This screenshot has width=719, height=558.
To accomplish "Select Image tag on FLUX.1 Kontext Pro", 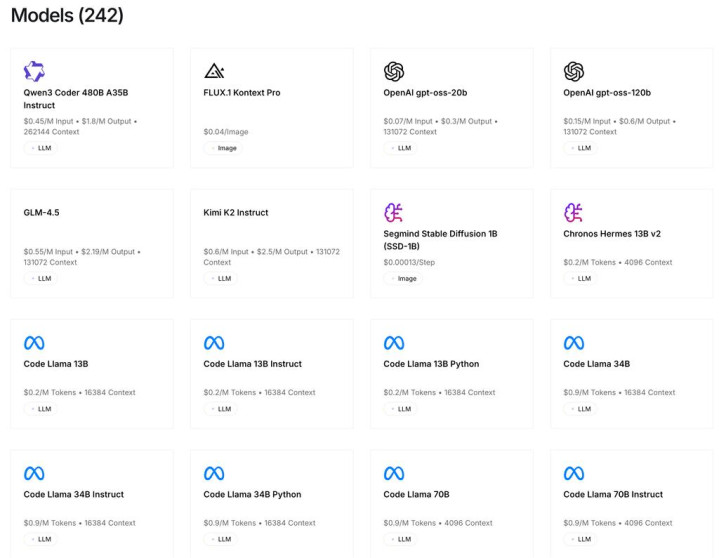I will click(224, 148).
